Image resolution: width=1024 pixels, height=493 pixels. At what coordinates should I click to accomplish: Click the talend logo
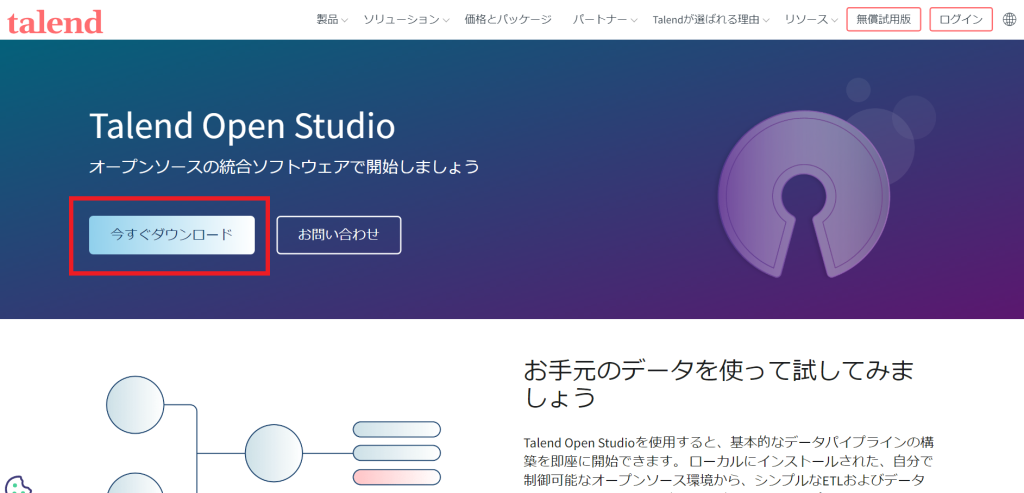coord(55,22)
